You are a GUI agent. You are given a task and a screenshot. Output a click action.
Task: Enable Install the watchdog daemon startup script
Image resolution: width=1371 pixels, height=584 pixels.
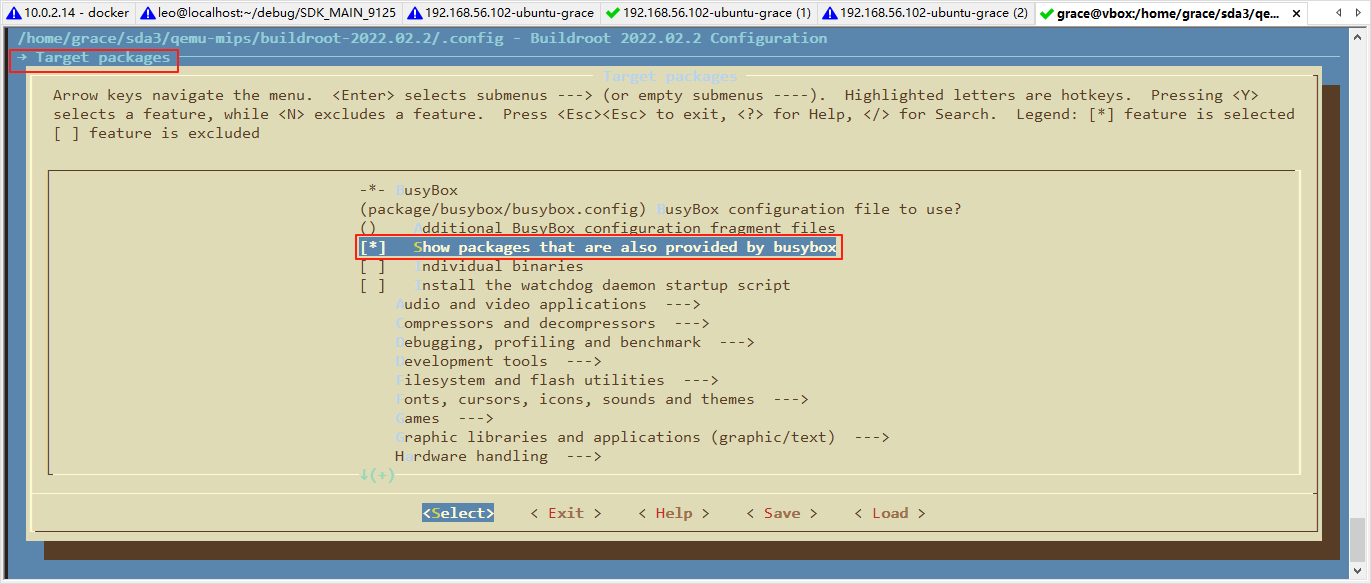575,285
